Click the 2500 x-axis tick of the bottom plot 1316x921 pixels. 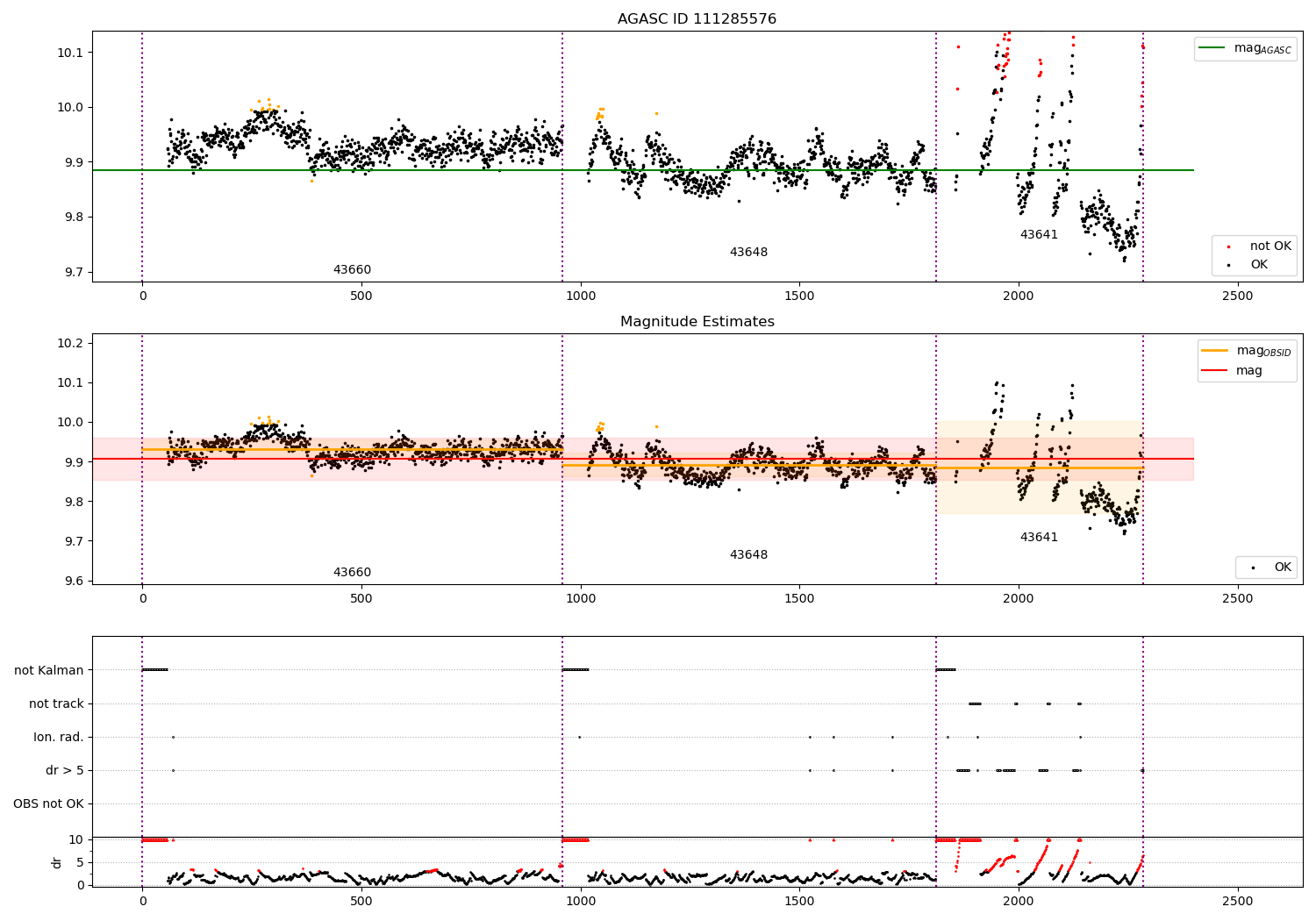click(x=1238, y=901)
